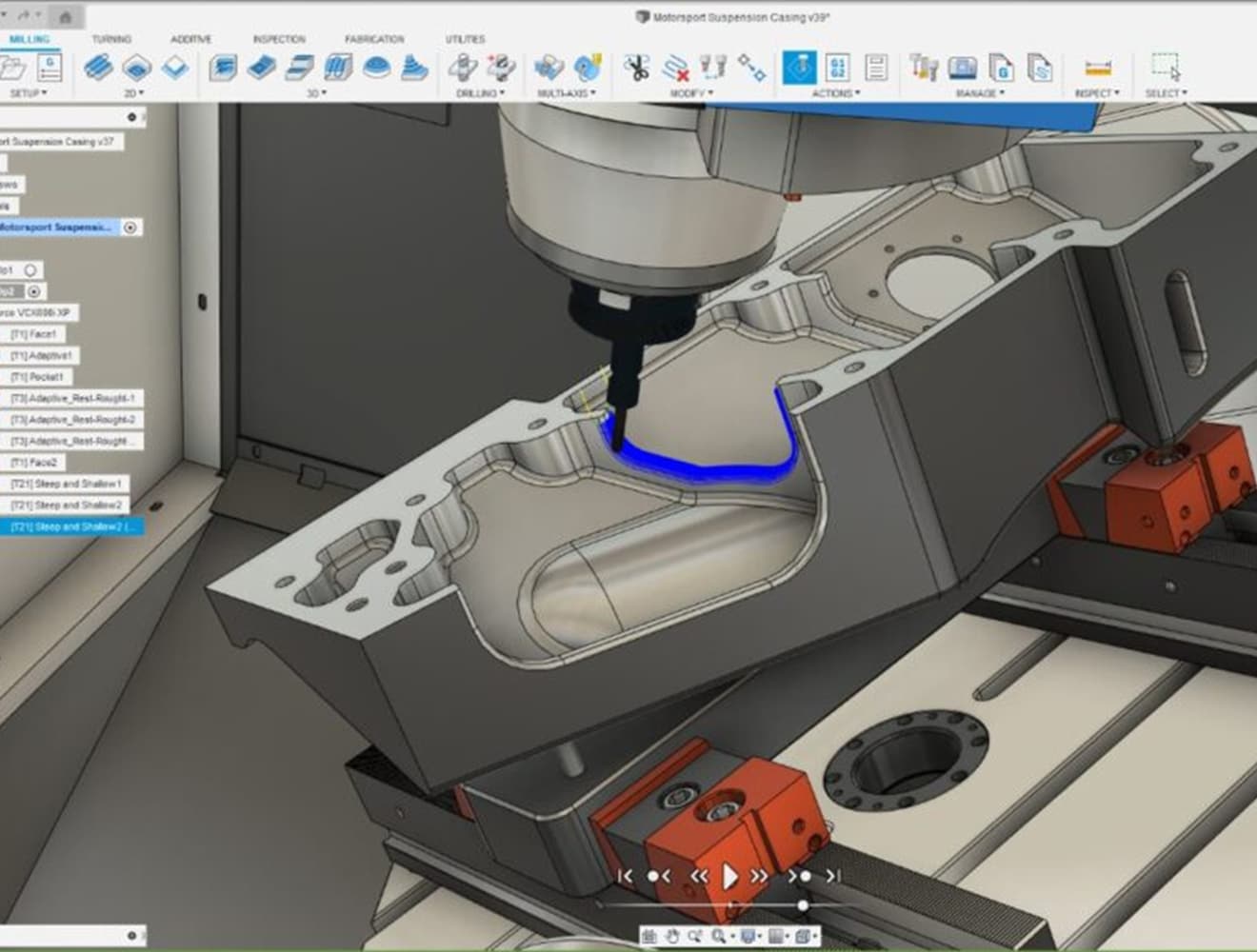The width and height of the screenshot is (1257, 952).
Task: Click the Post Process G1 G2 icon
Action: [837, 68]
